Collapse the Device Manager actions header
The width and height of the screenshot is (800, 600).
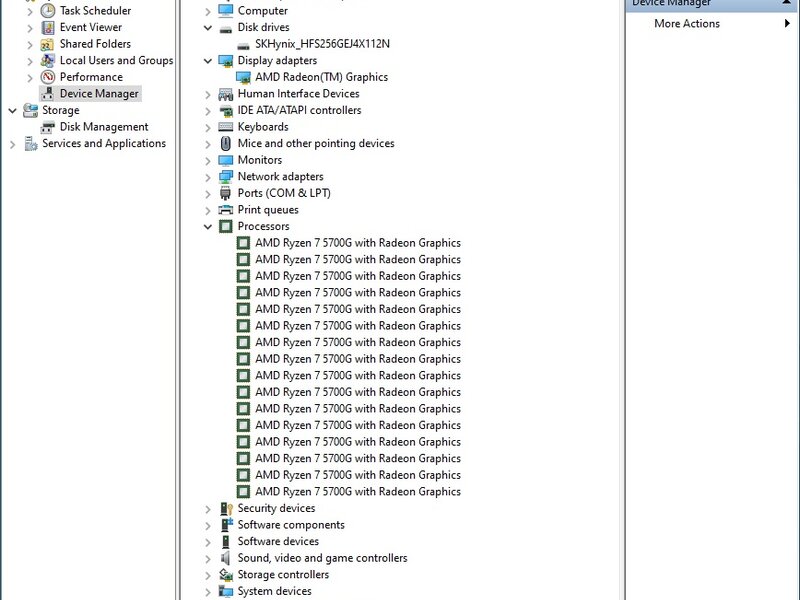click(789, 3)
